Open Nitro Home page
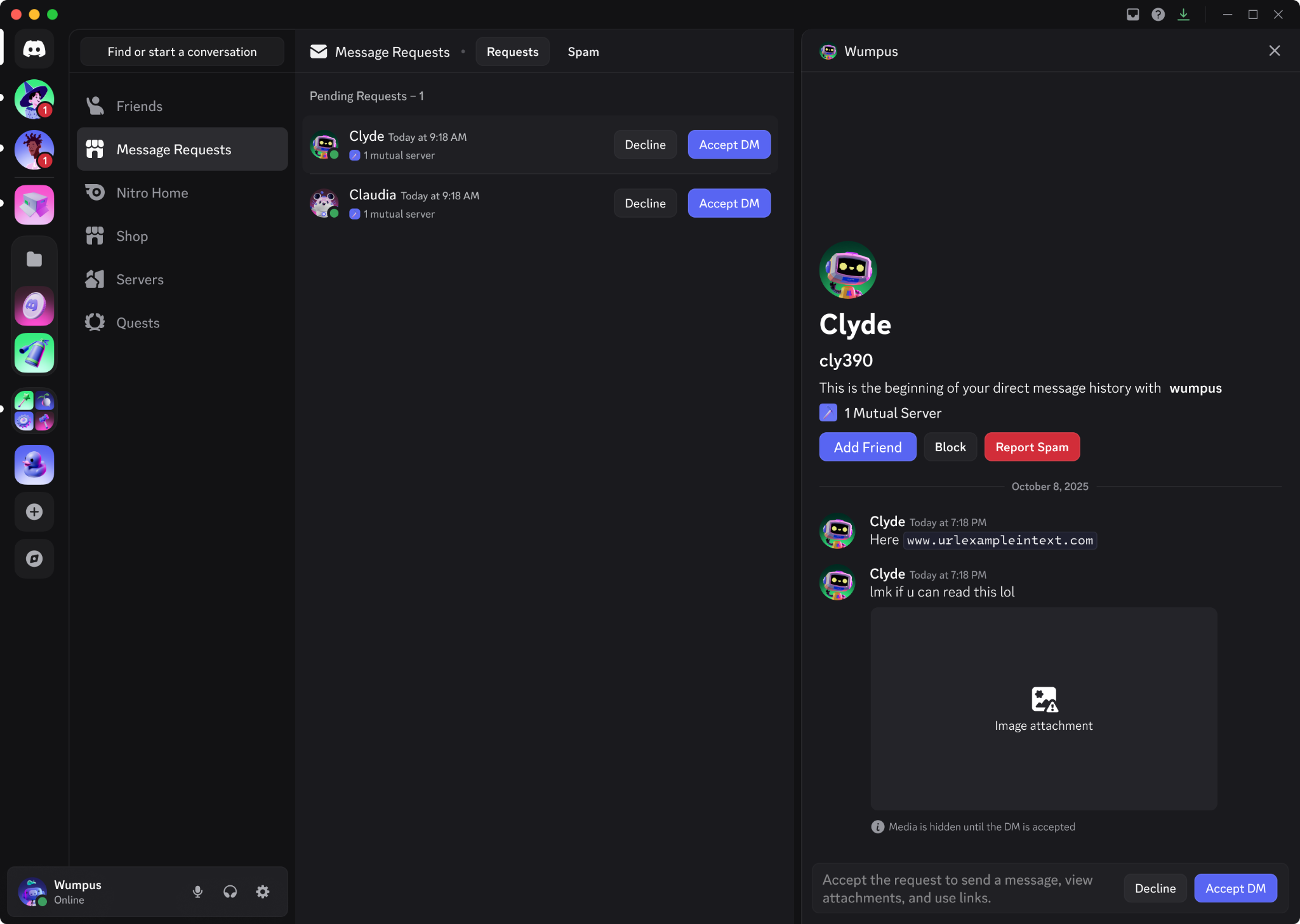Screen dimensions: 1300x924 click(182, 192)
